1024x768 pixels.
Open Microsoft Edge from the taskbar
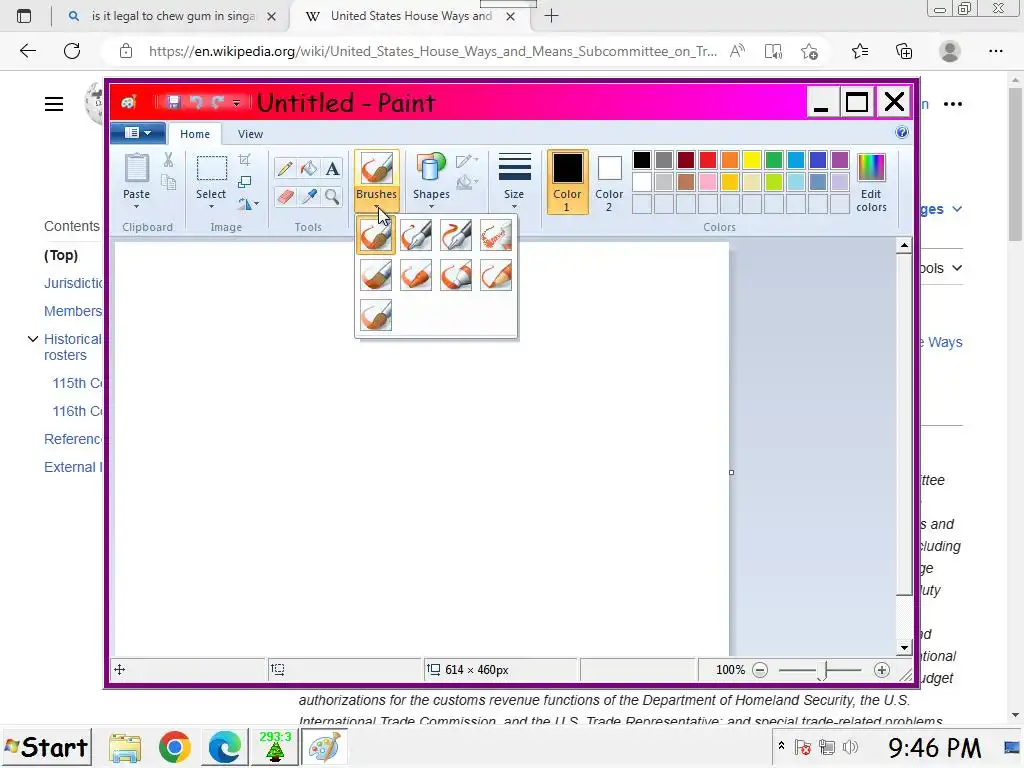point(224,747)
